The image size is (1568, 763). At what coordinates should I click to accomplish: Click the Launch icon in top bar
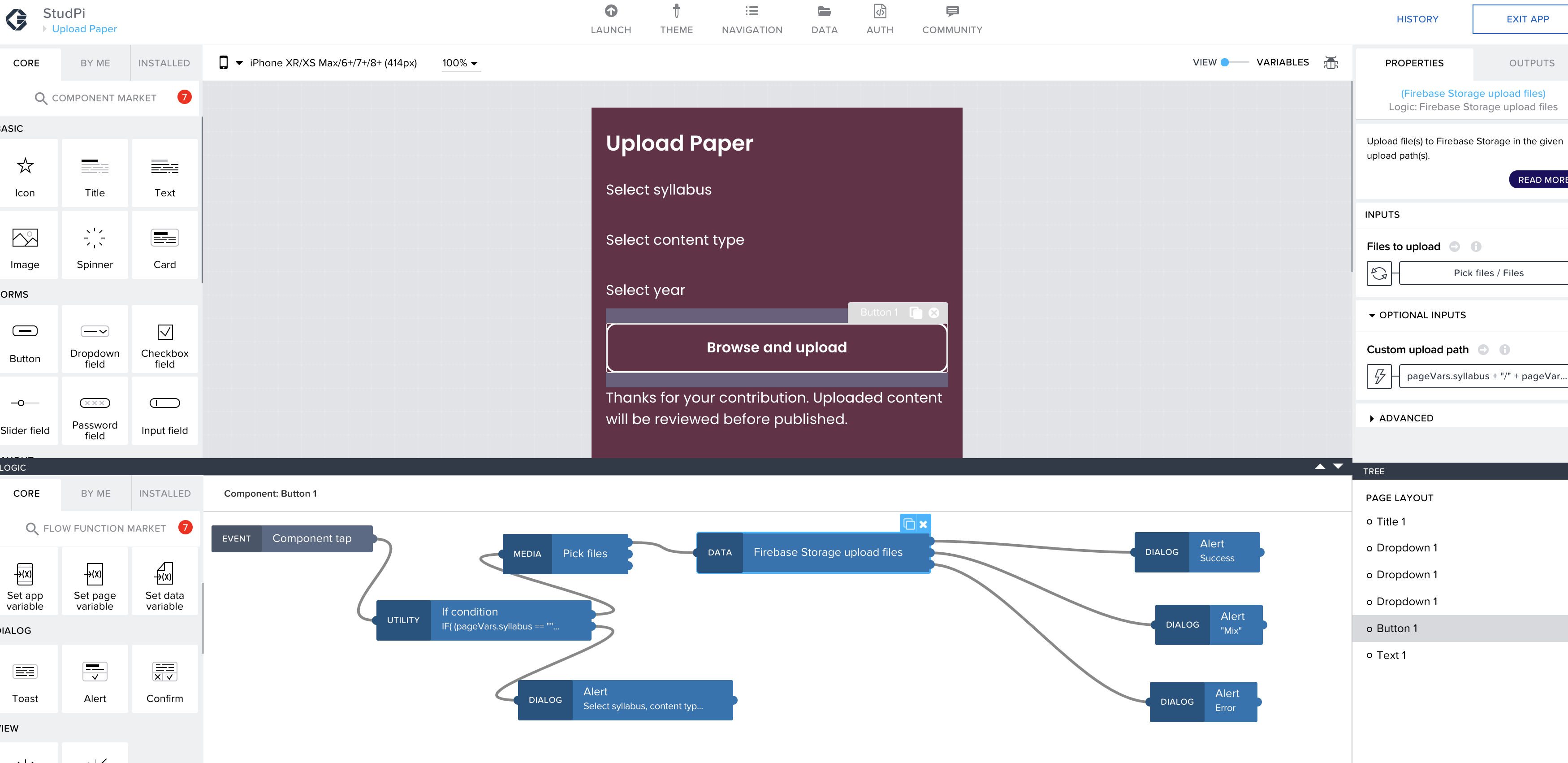pos(610,12)
